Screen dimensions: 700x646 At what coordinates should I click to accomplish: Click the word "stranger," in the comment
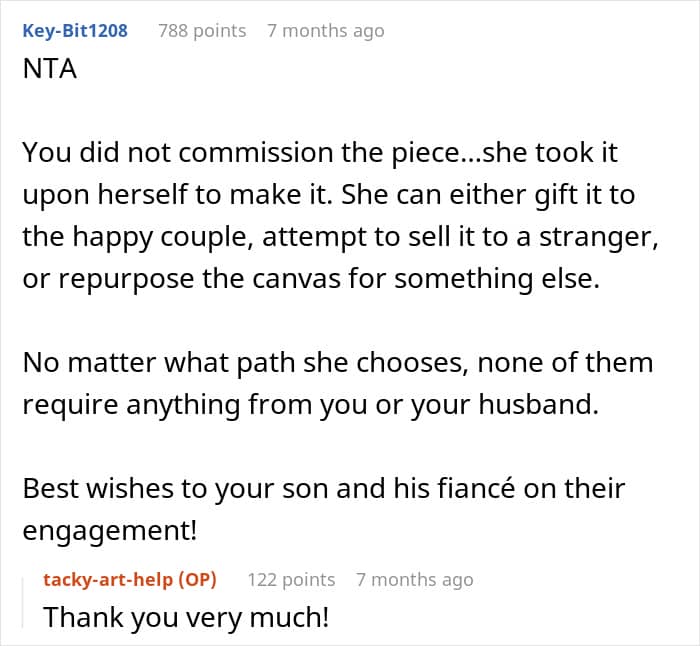[599, 237]
